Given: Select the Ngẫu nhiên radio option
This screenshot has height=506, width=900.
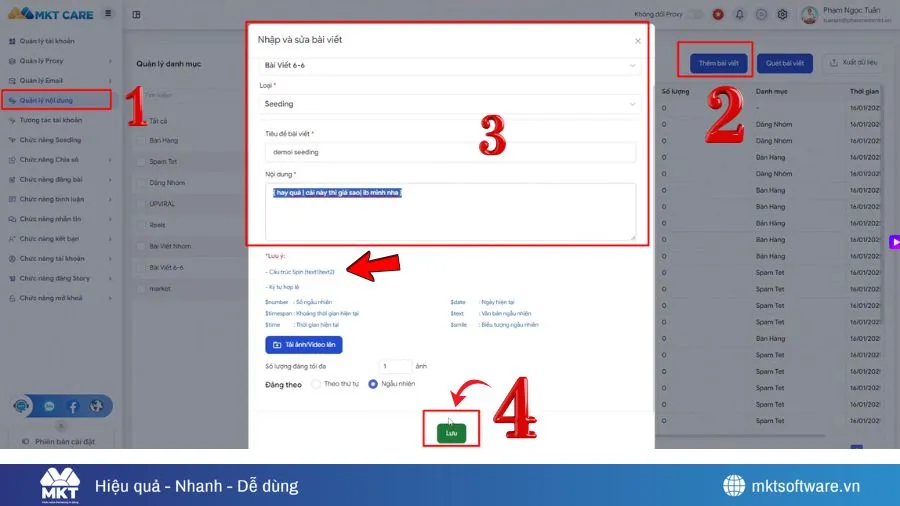Looking at the screenshot, I should point(373,384).
